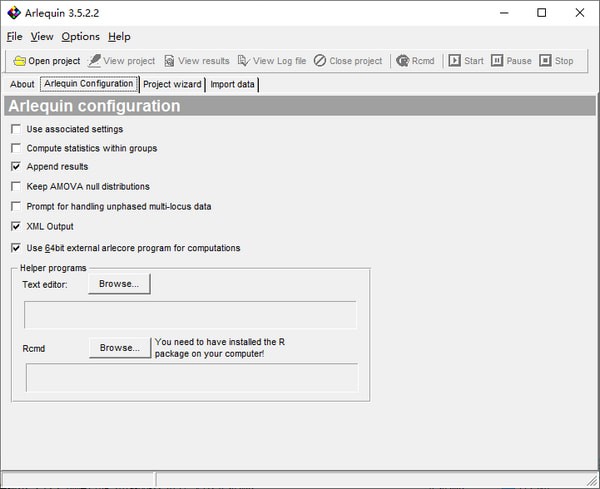This screenshot has height=489, width=600.
Task: Toggle Use 64bit external arlecore program
Action: [x=16, y=248]
